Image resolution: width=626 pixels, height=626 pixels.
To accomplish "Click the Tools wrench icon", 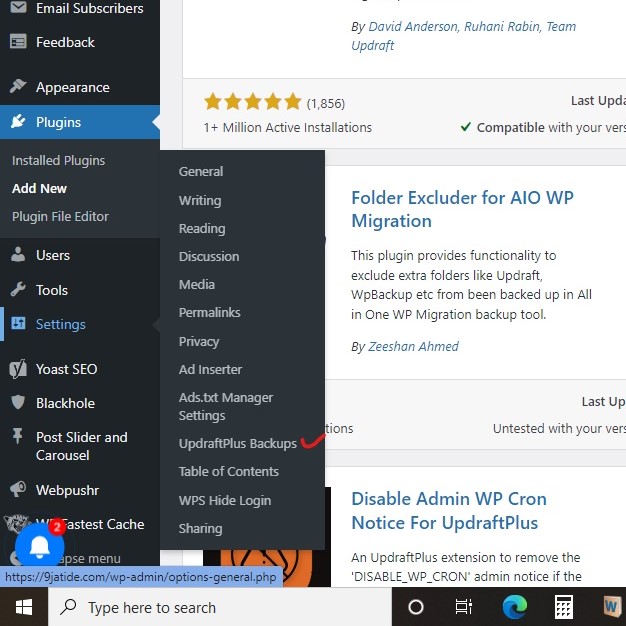I will [x=18, y=290].
